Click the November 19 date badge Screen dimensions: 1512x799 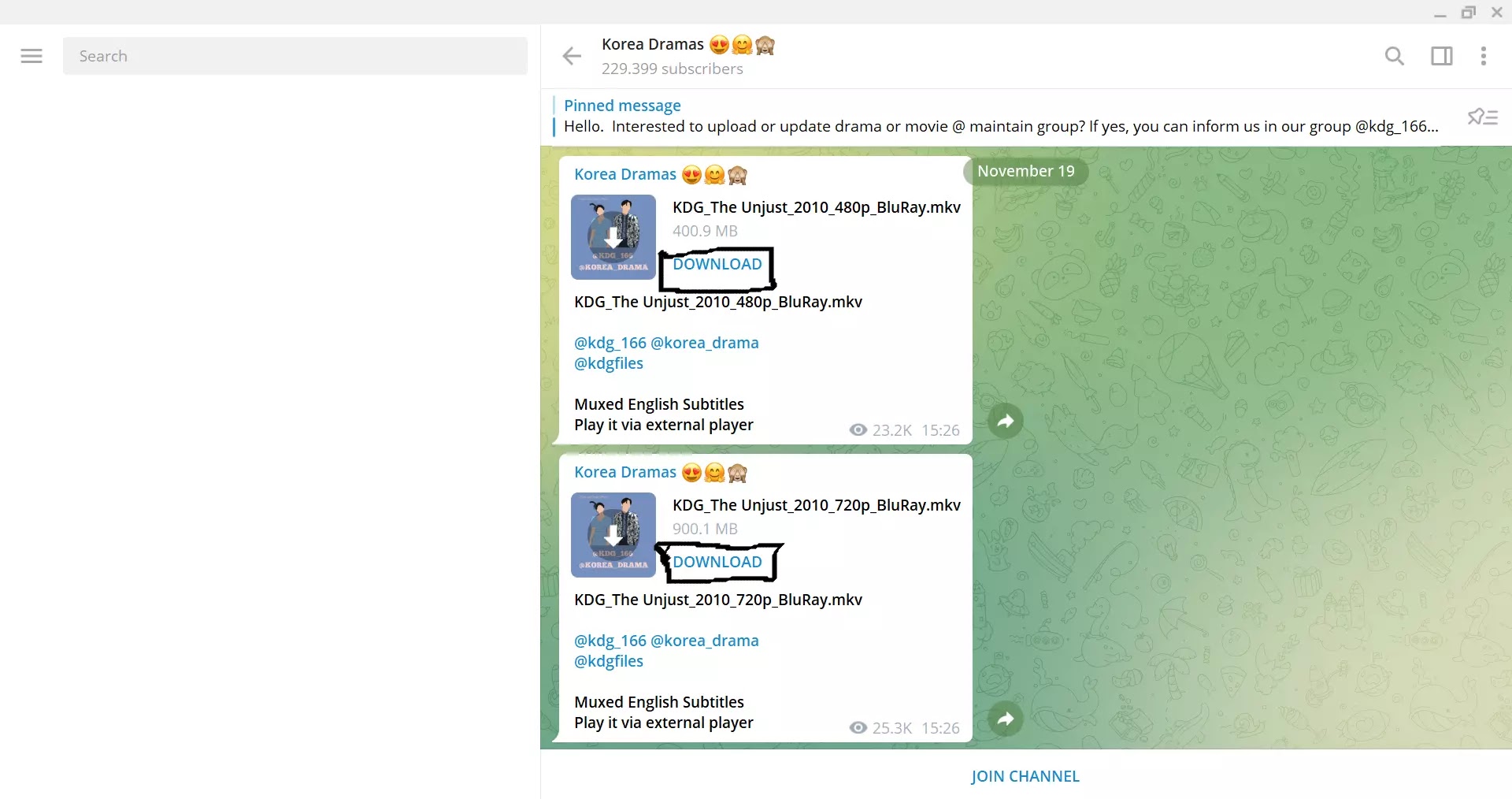pos(1025,171)
